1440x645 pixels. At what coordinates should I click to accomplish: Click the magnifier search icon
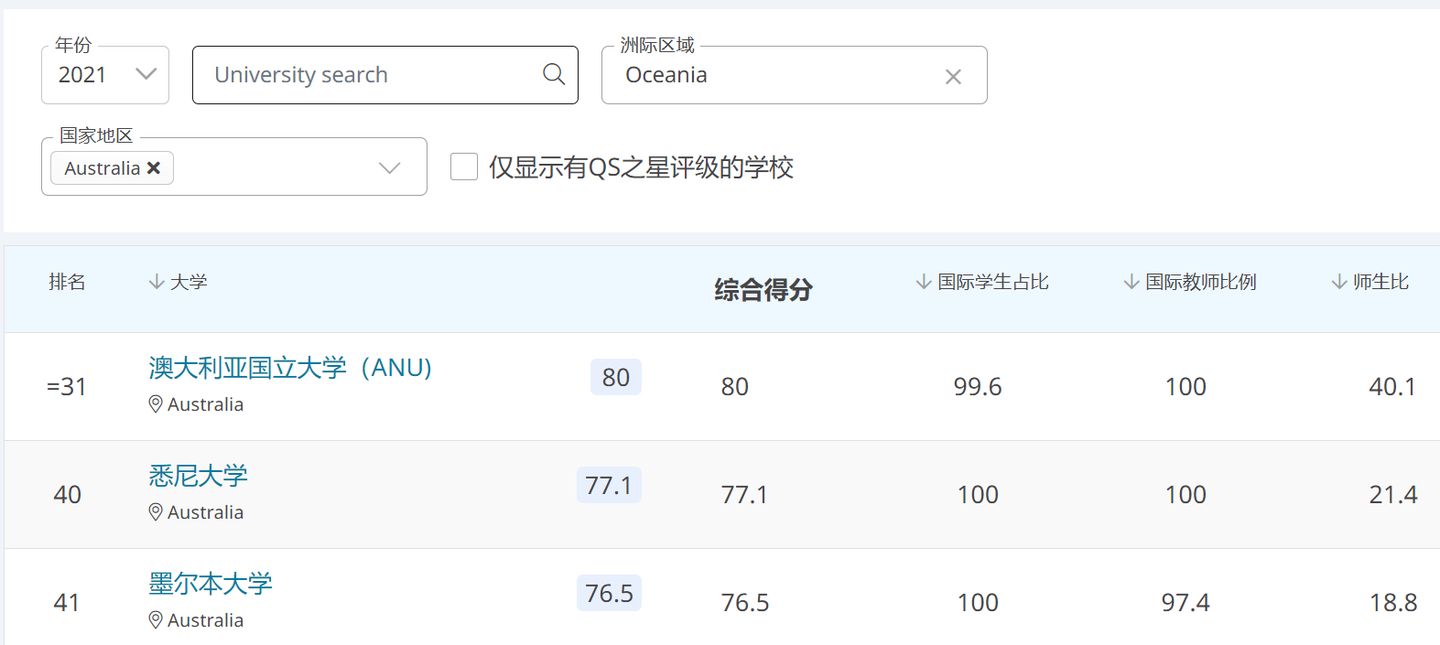(x=554, y=74)
